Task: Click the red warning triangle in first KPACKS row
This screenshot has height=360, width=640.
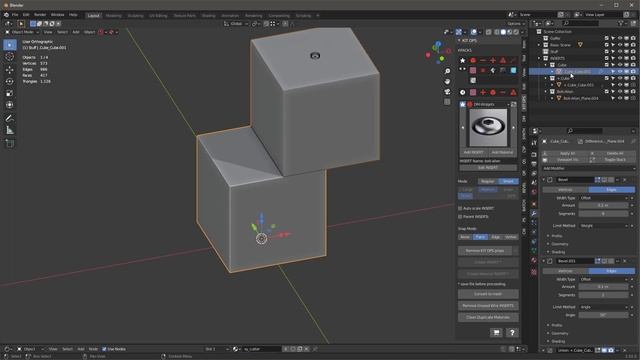Action: pos(503,60)
